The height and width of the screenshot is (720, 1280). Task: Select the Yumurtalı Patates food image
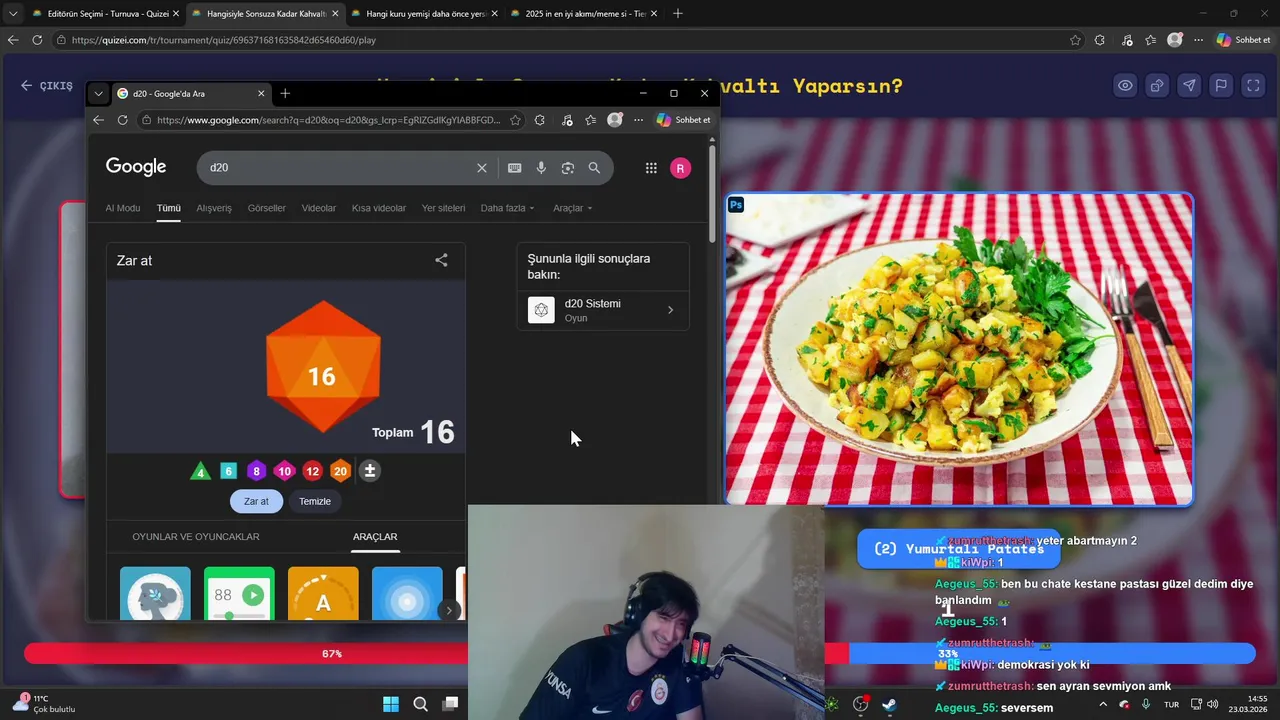[x=959, y=349]
